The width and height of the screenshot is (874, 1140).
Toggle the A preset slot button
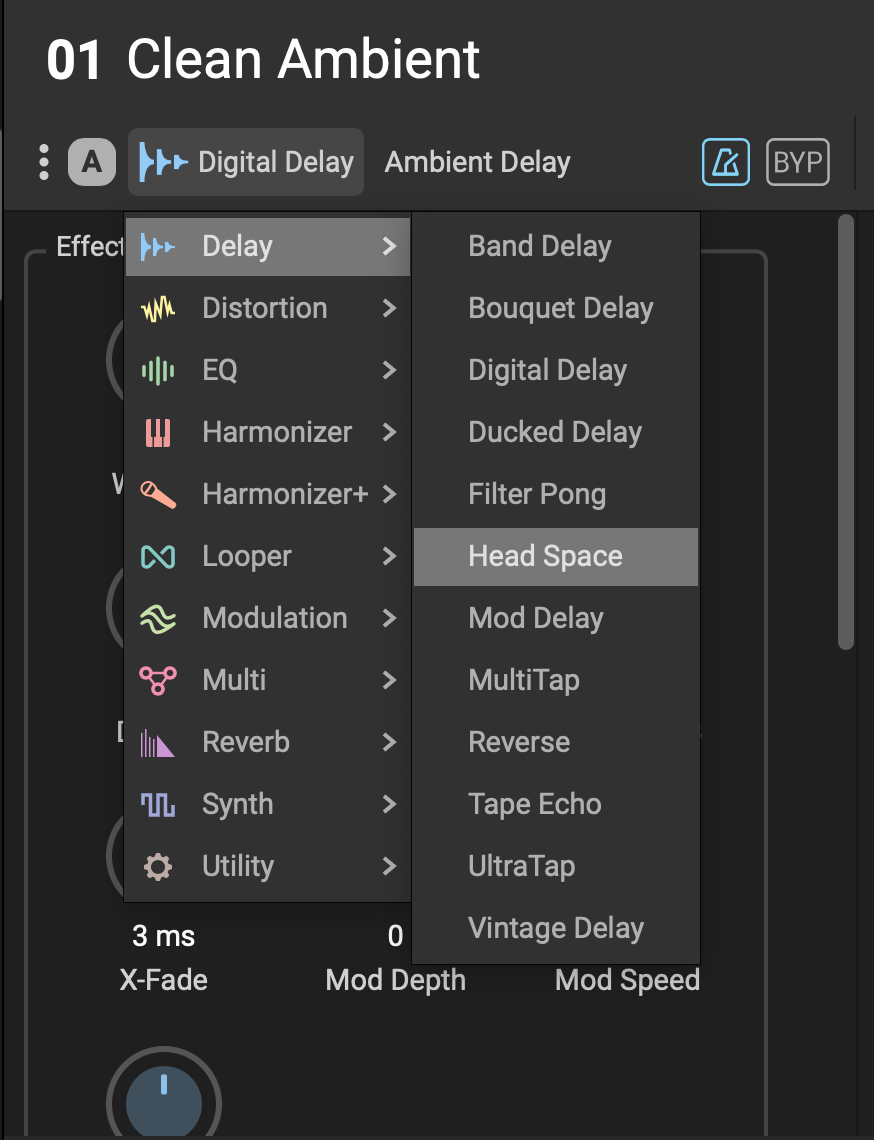(92, 162)
